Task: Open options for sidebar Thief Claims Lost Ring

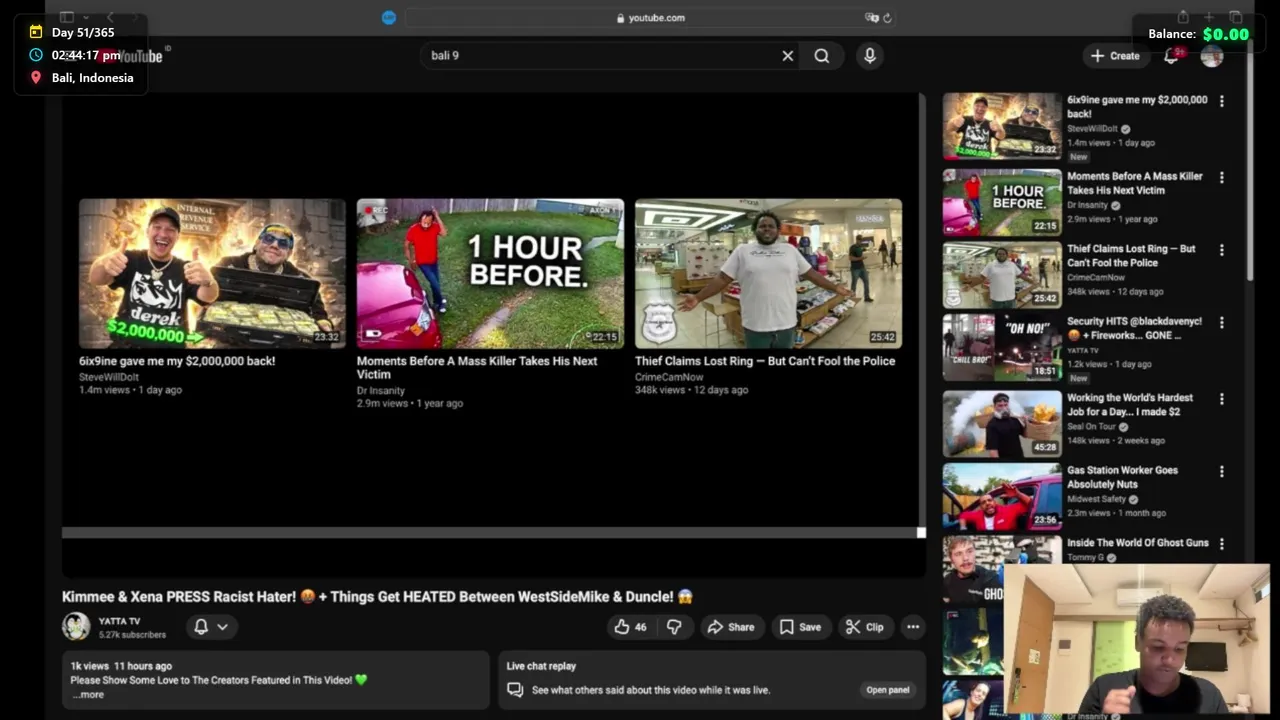Action: coord(1221,250)
